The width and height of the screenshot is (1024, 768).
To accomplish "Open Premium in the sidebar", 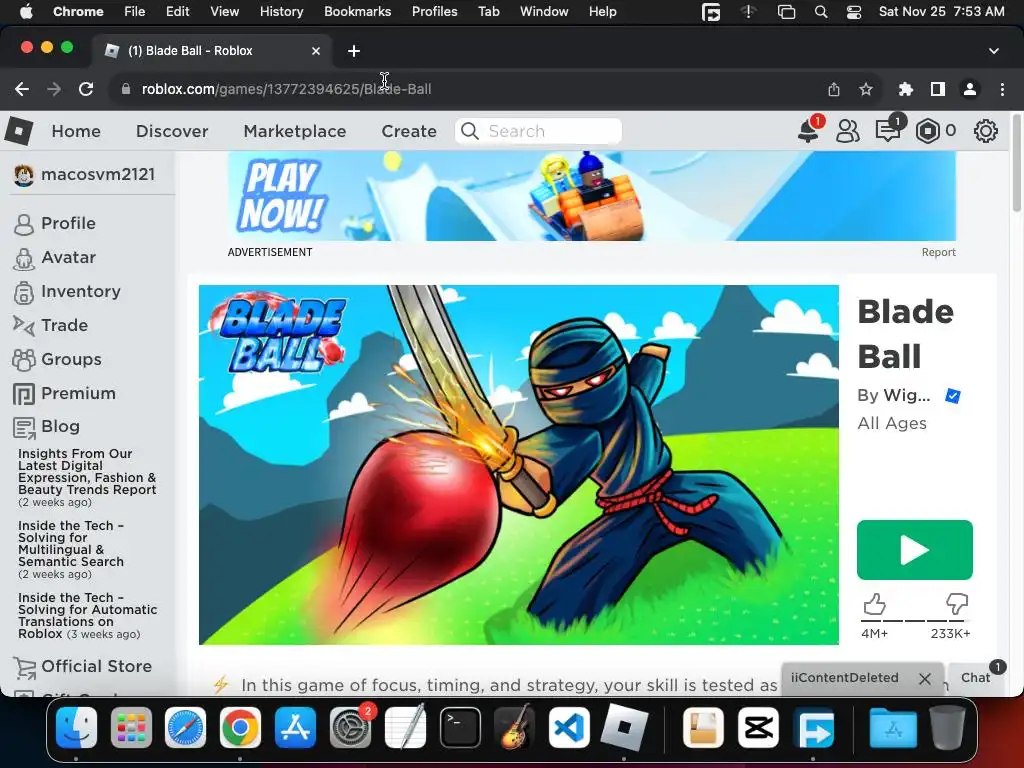I will [65, 393].
